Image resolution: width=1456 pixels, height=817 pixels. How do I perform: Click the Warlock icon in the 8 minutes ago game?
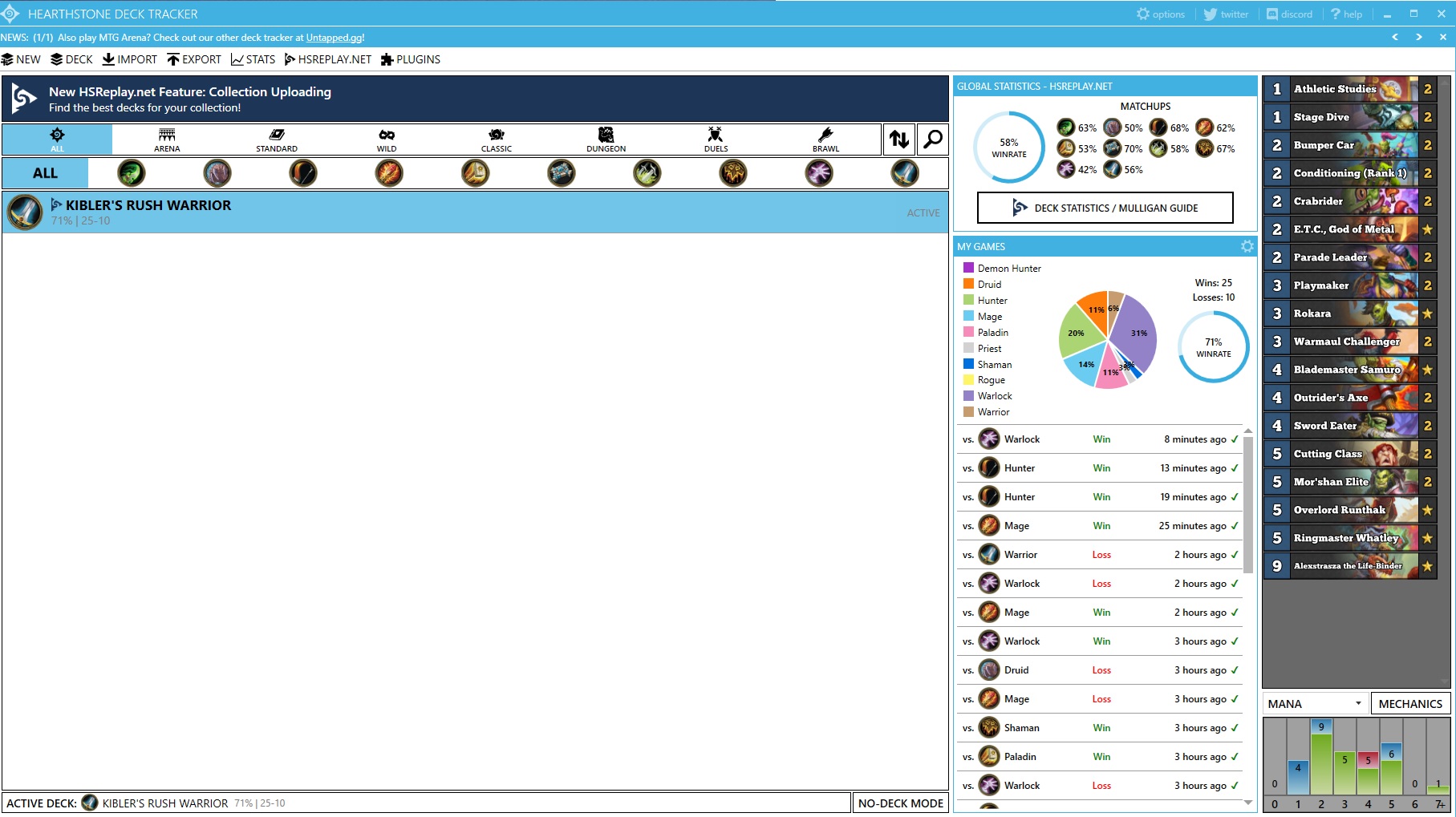[x=990, y=439]
